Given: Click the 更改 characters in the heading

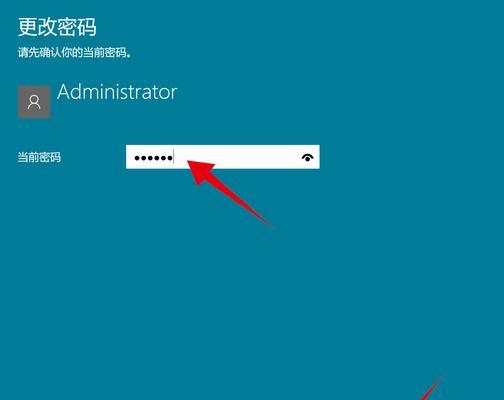Looking at the screenshot, I should (x=37, y=27).
